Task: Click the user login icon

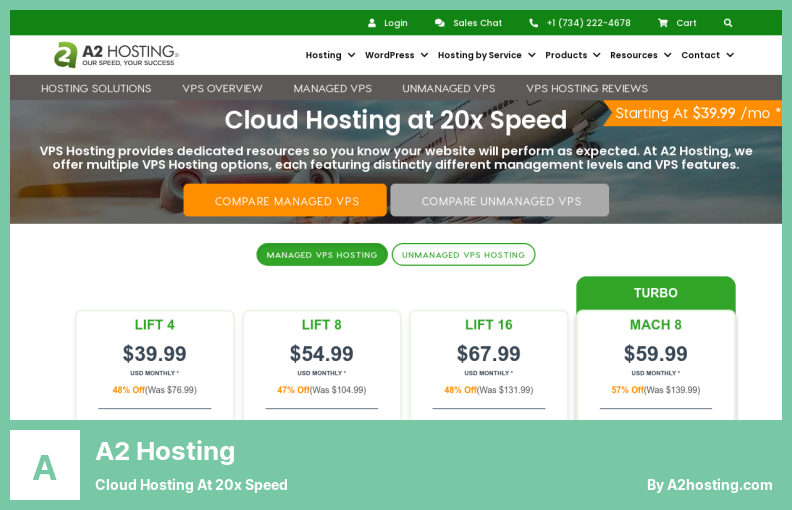Action: [x=372, y=23]
